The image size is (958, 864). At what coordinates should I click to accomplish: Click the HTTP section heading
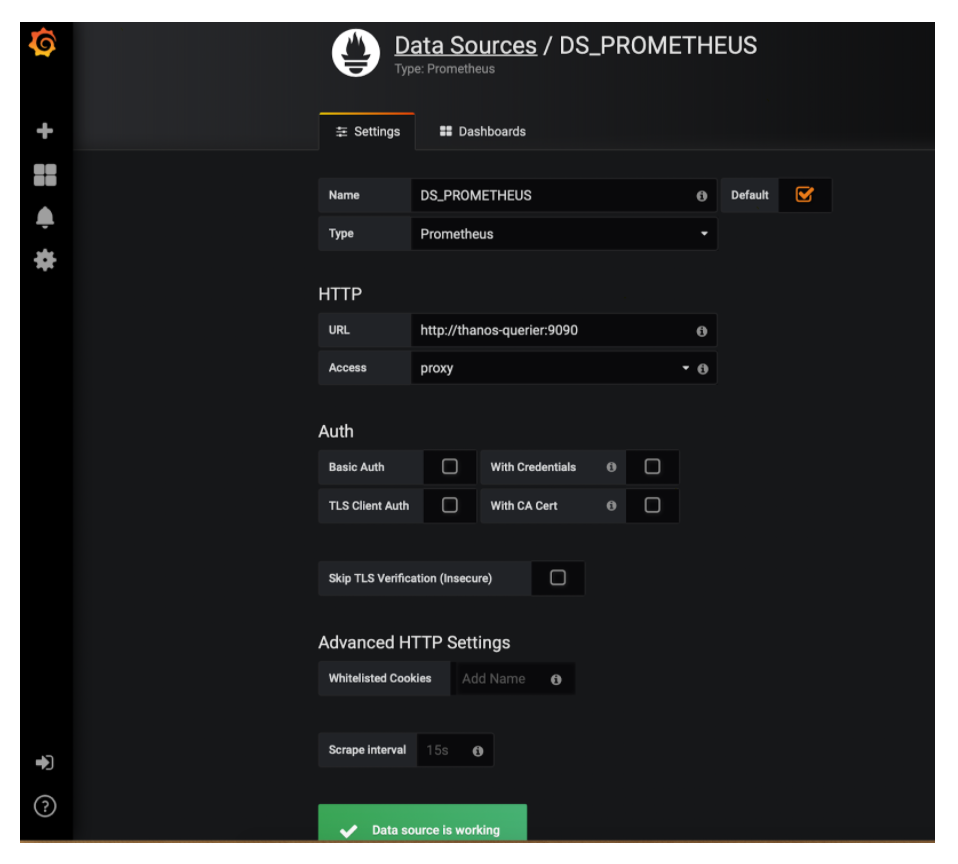pos(340,295)
